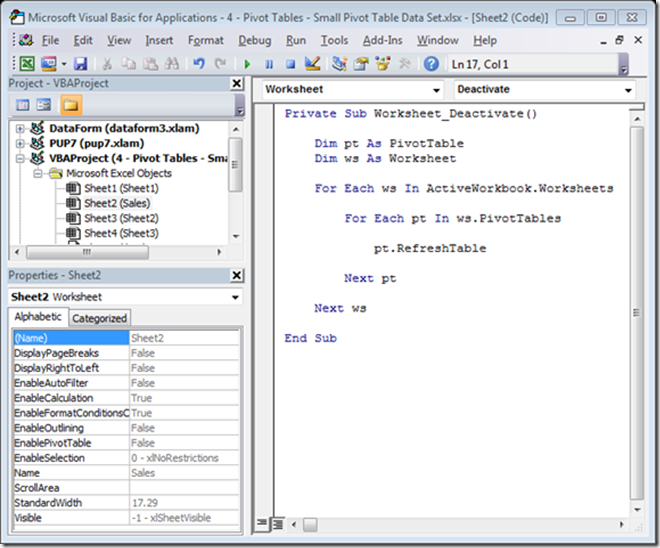Screen dimensions: 660x548
Task: Close the Properties - Sheet2 panel
Action: click(x=236, y=275)
